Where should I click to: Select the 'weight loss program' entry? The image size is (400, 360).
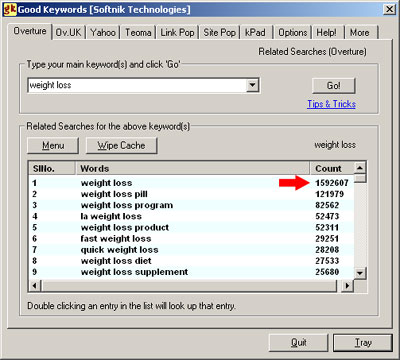pos(191,205)
